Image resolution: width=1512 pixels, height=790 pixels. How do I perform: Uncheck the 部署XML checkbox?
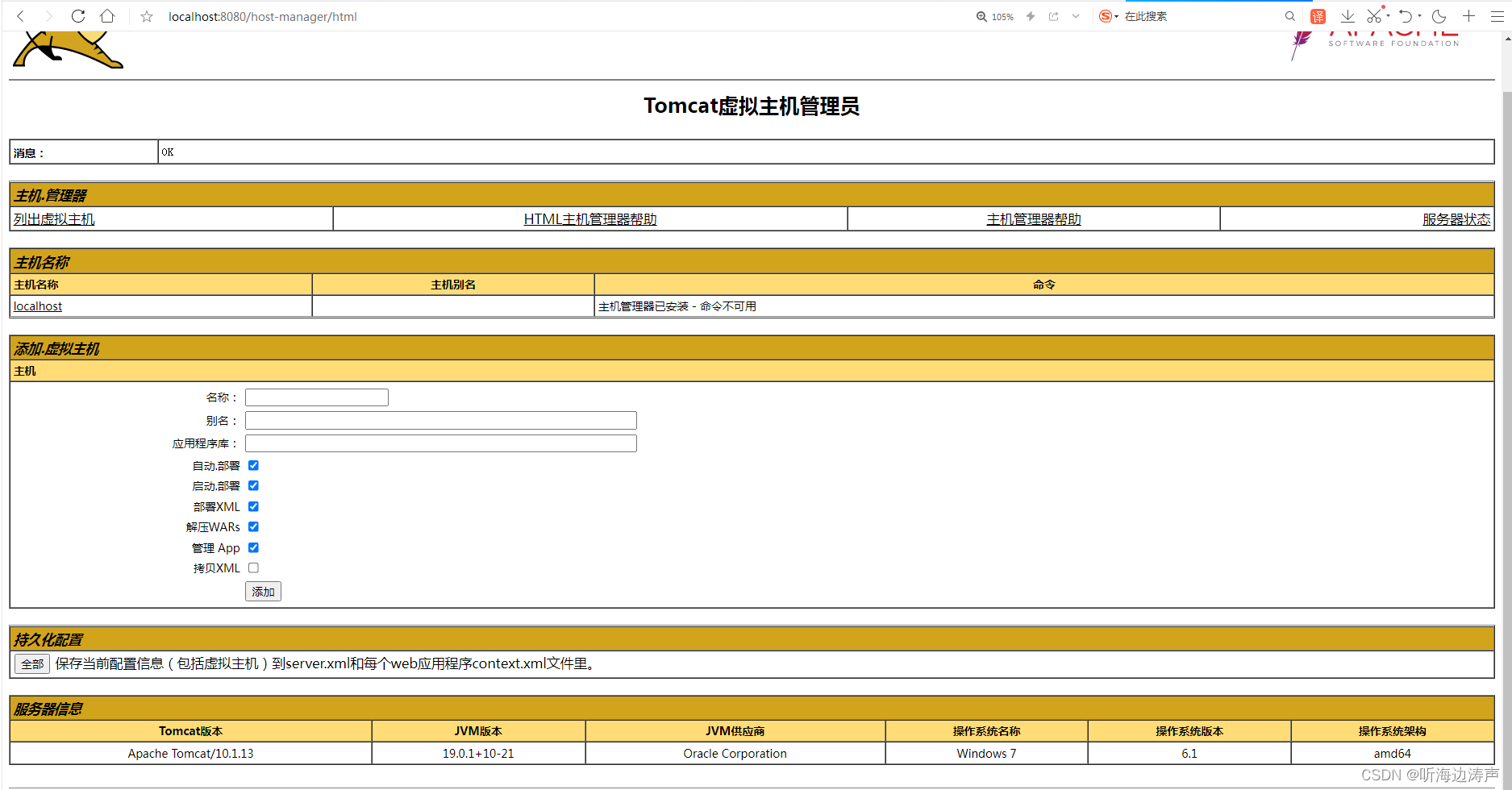click(x=253, y=506)
